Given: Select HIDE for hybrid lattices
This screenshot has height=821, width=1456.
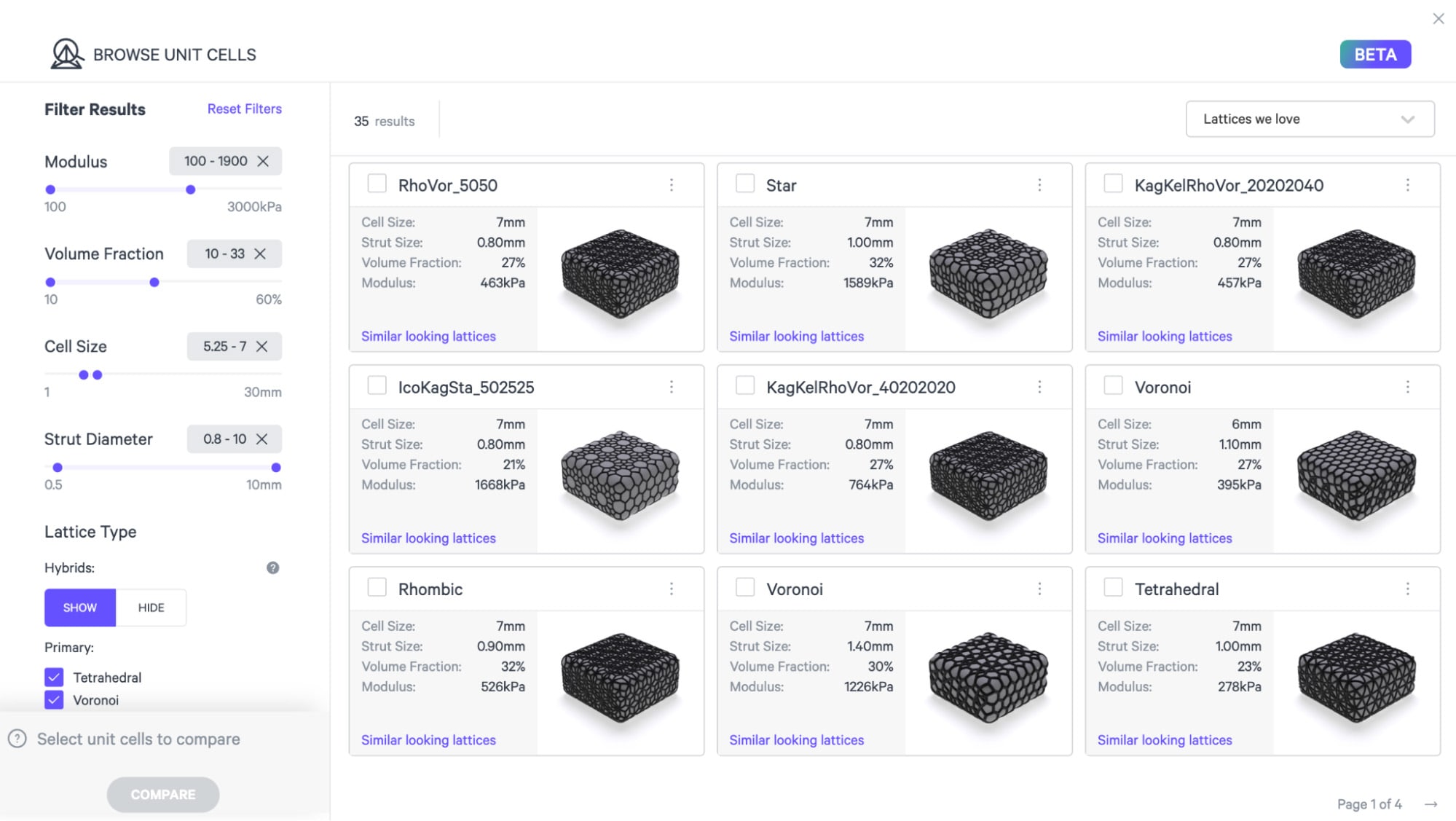Looking at the screenshot, I should [151, 608].
